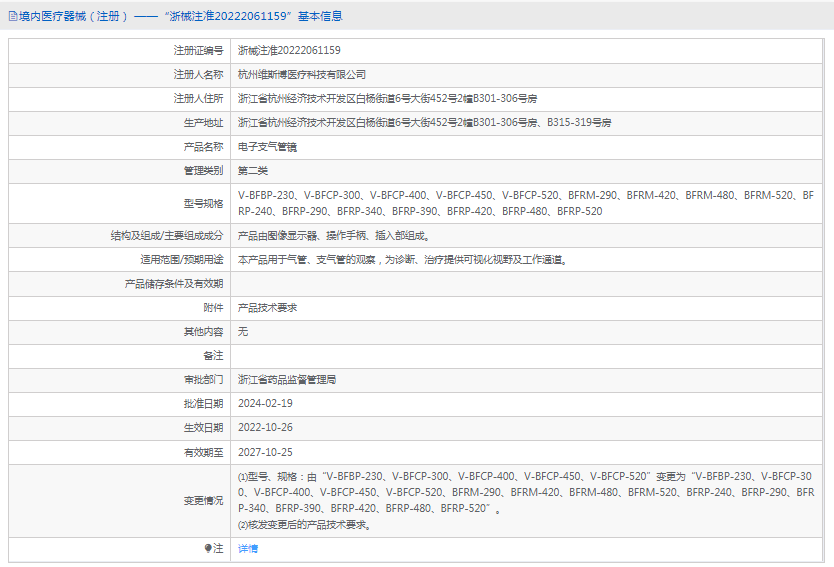Select registrant name 杭州维斯博医疗科技有限公司
Image resolution: width=834 pixels, height=567 pixels.
(302, 74)
